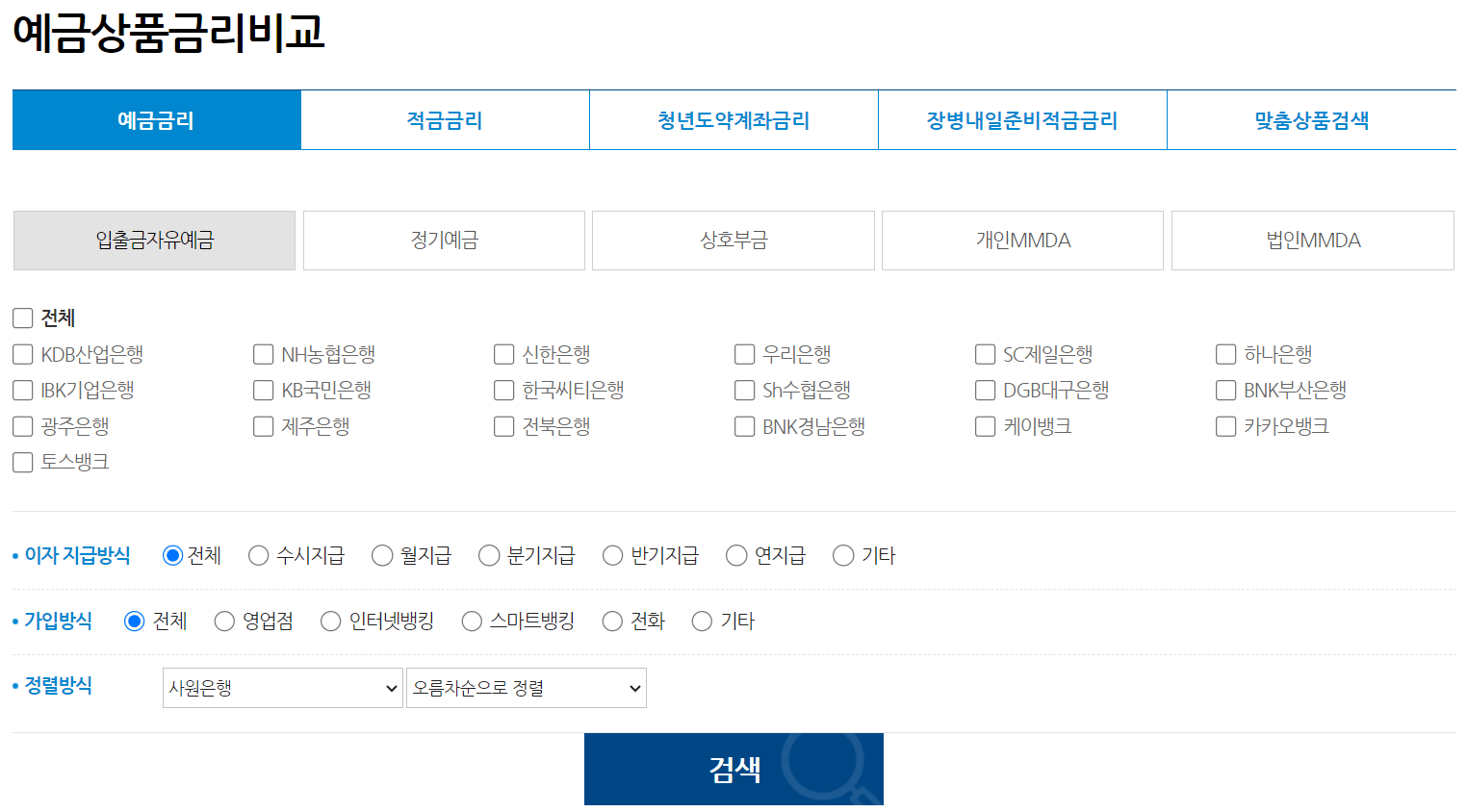This screenshot has height=812, width=1467.
Task: Check the IBK기업은행 checkbox
Action: tap(23, 391)
